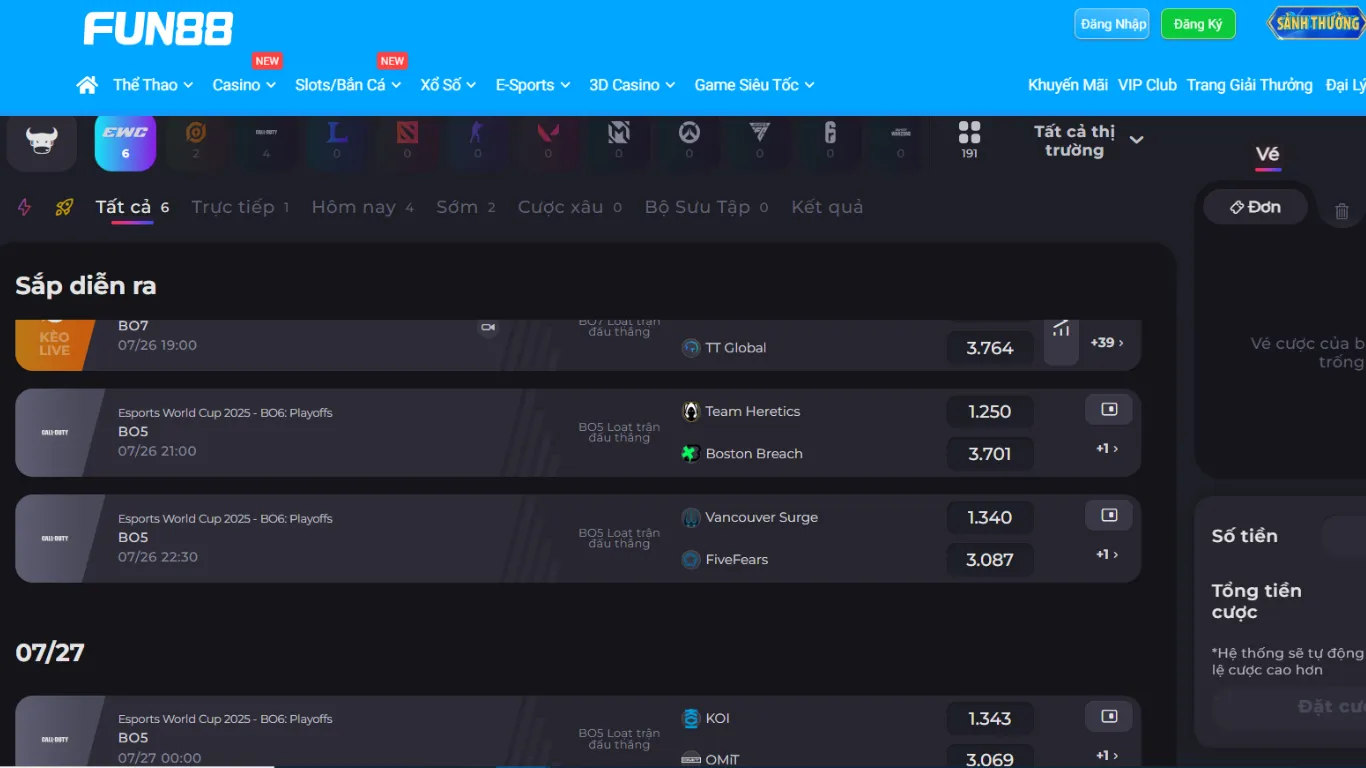1366x768 pixels.
Task: Expand the Thể Thao dropdown menu
Action: coord(153,85)
